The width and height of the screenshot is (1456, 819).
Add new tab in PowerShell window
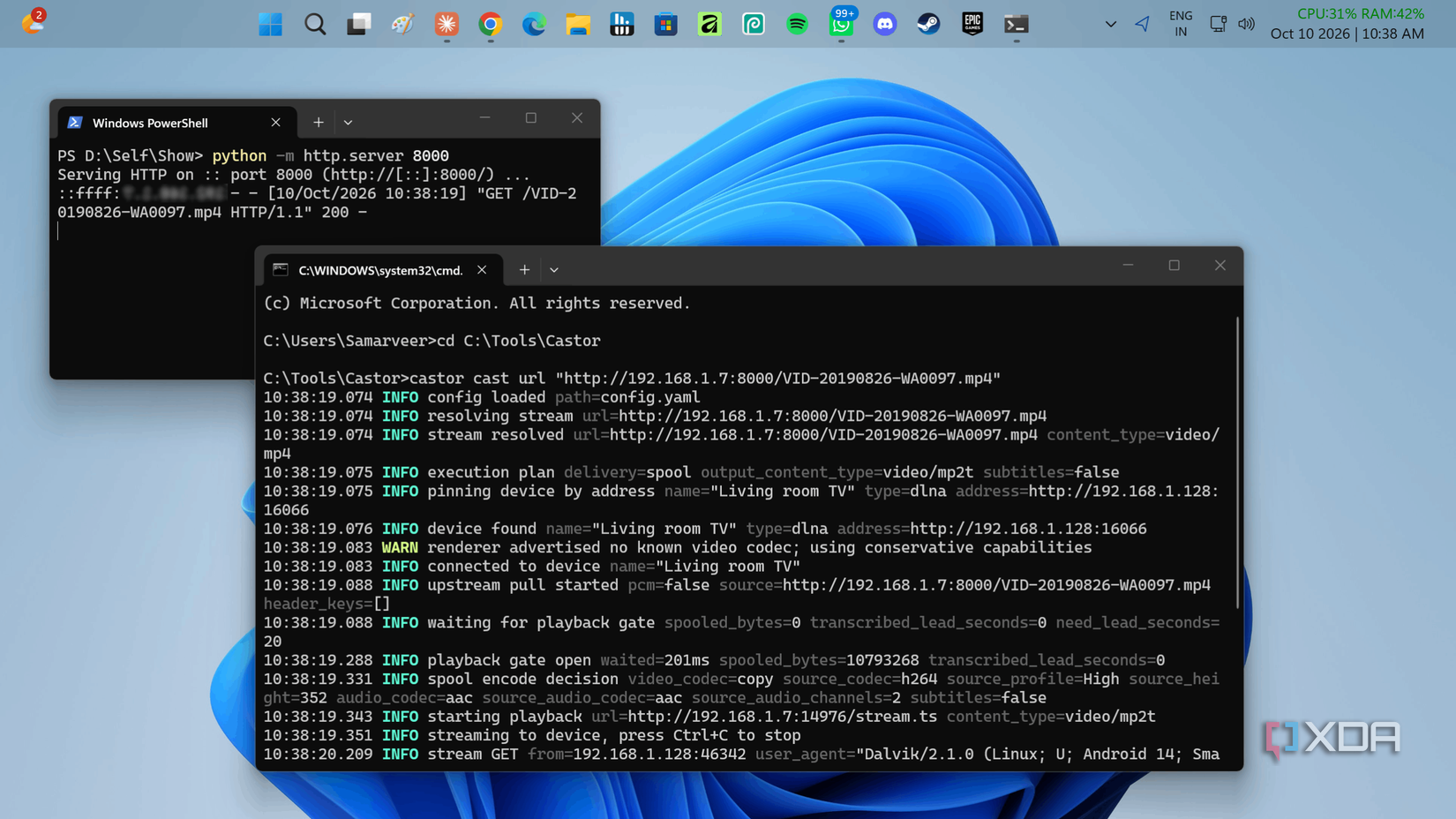pyautogui.click(x=319, y=123)
